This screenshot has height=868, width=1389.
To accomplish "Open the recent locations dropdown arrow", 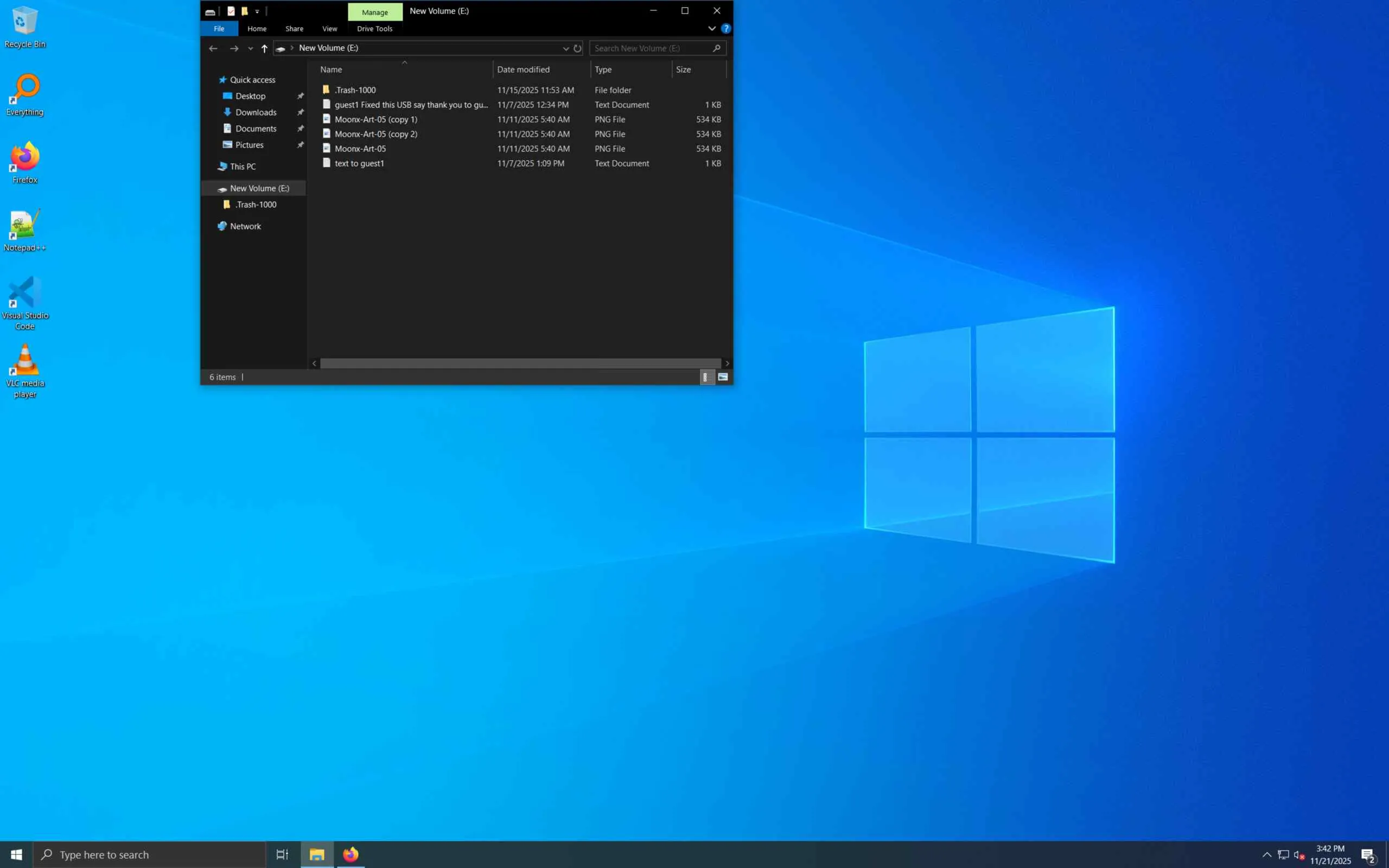I will pos(250,48).
